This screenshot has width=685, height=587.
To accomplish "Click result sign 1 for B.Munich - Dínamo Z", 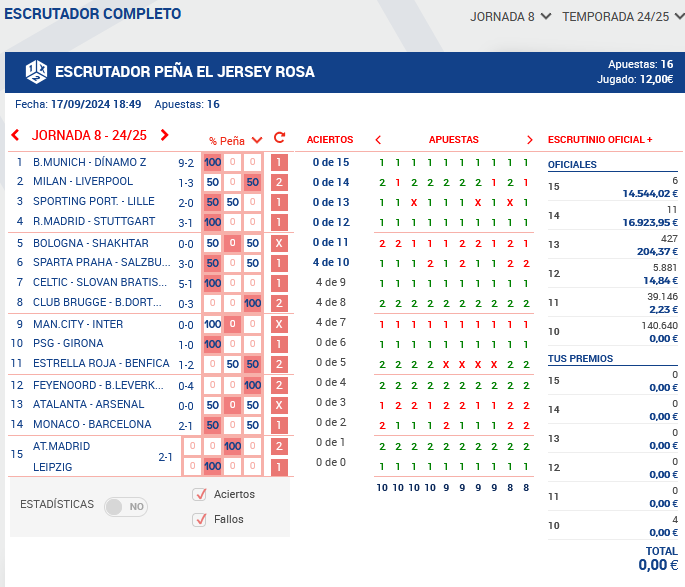I will coord(279,162).
